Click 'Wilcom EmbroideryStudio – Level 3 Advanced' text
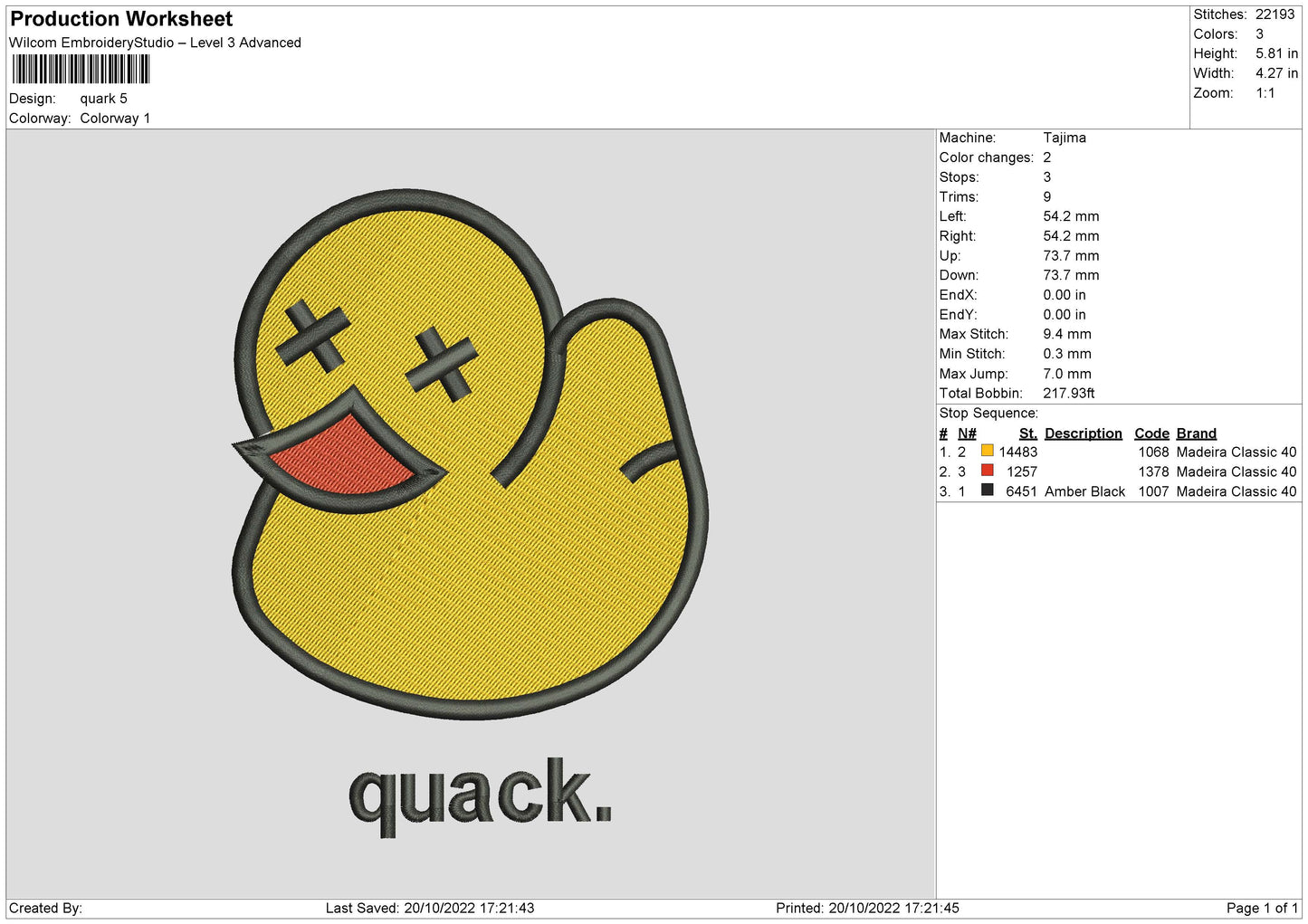This screenshot has width=1308, height=924. 155,43
